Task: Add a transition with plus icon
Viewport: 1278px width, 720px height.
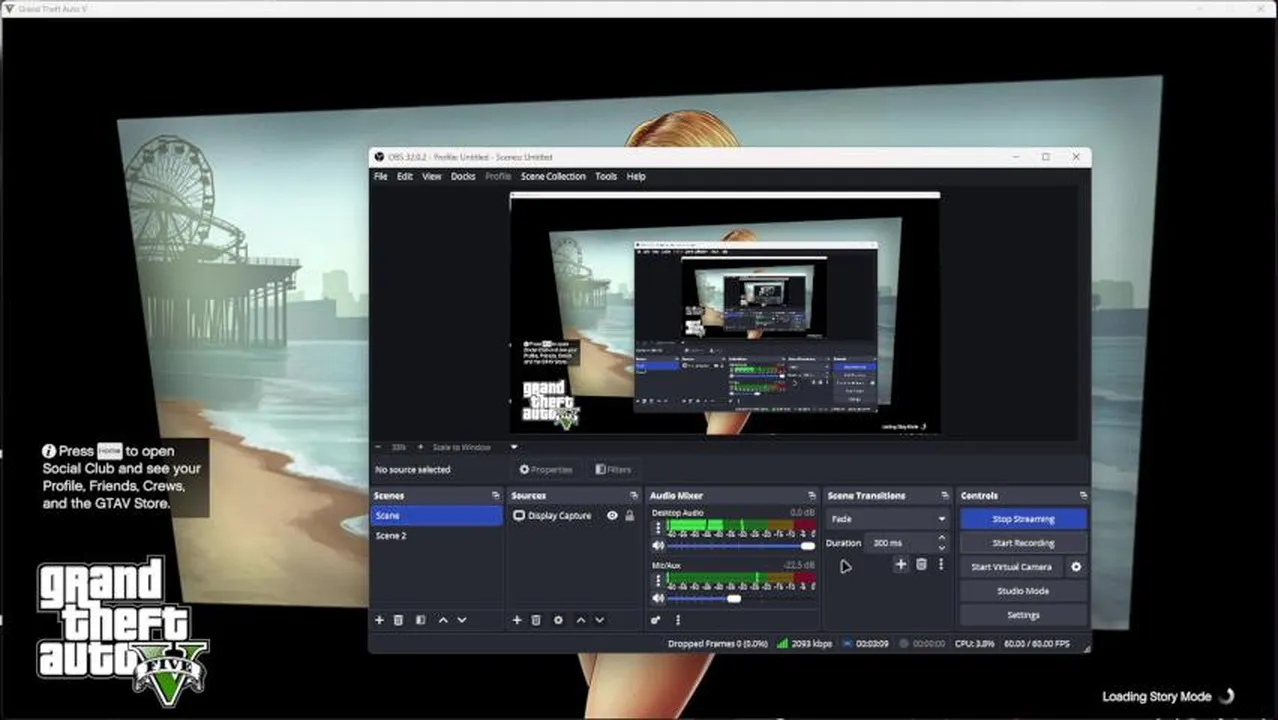Action: 900,565
